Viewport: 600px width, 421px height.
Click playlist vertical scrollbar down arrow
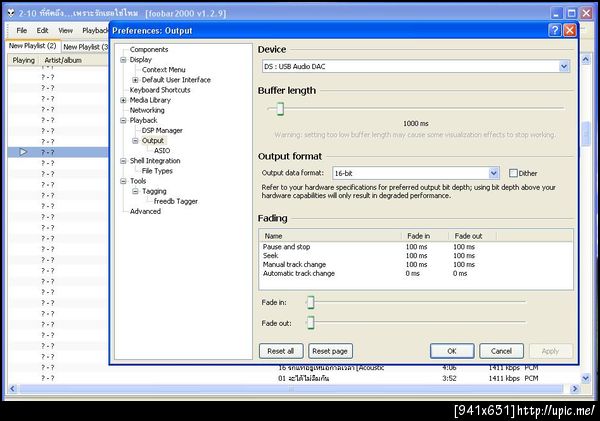click(585, 378)
